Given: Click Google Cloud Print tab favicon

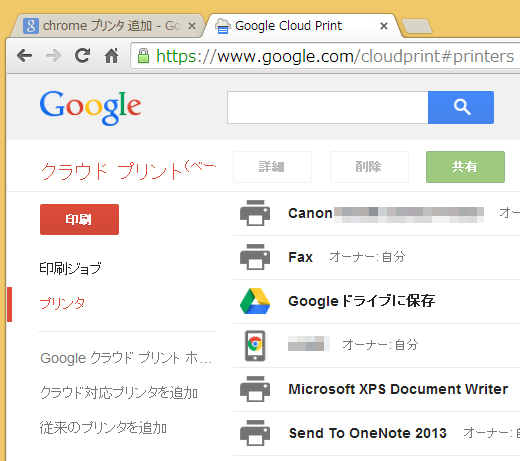Looking at the screenshot, I should [223, 26].
